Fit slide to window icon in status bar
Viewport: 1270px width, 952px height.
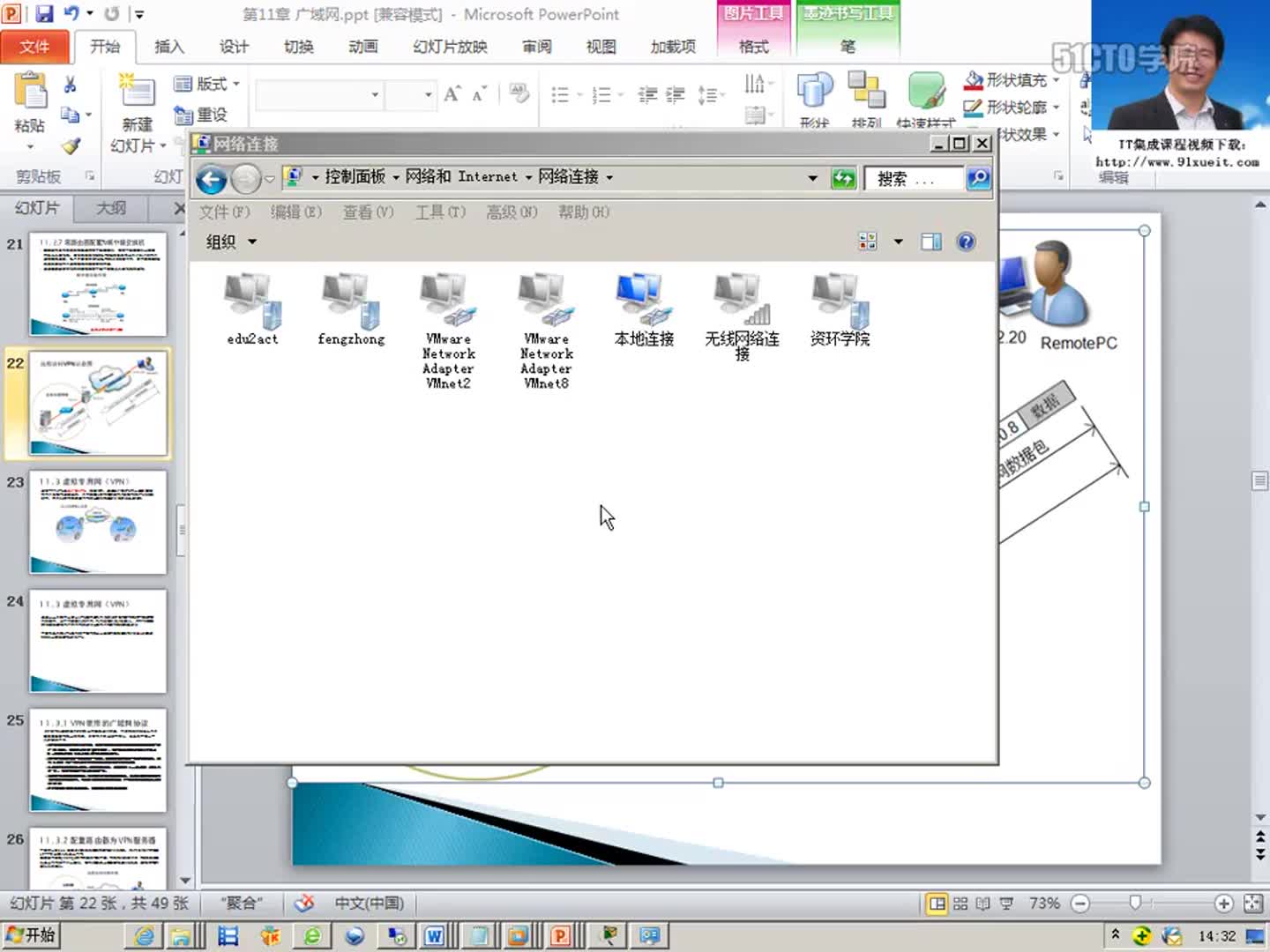pyautogui.click(x=1252, y=904)
